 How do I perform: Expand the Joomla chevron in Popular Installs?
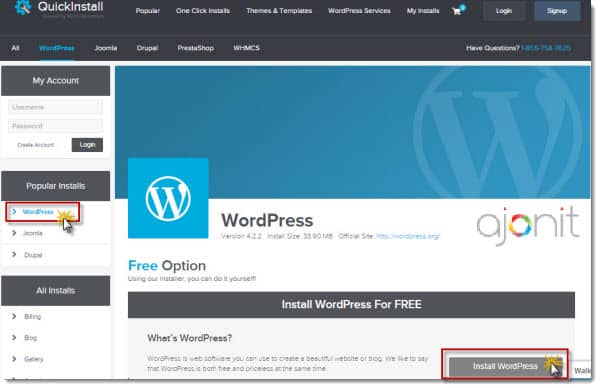pyautogui.click(x=14, y=233)
